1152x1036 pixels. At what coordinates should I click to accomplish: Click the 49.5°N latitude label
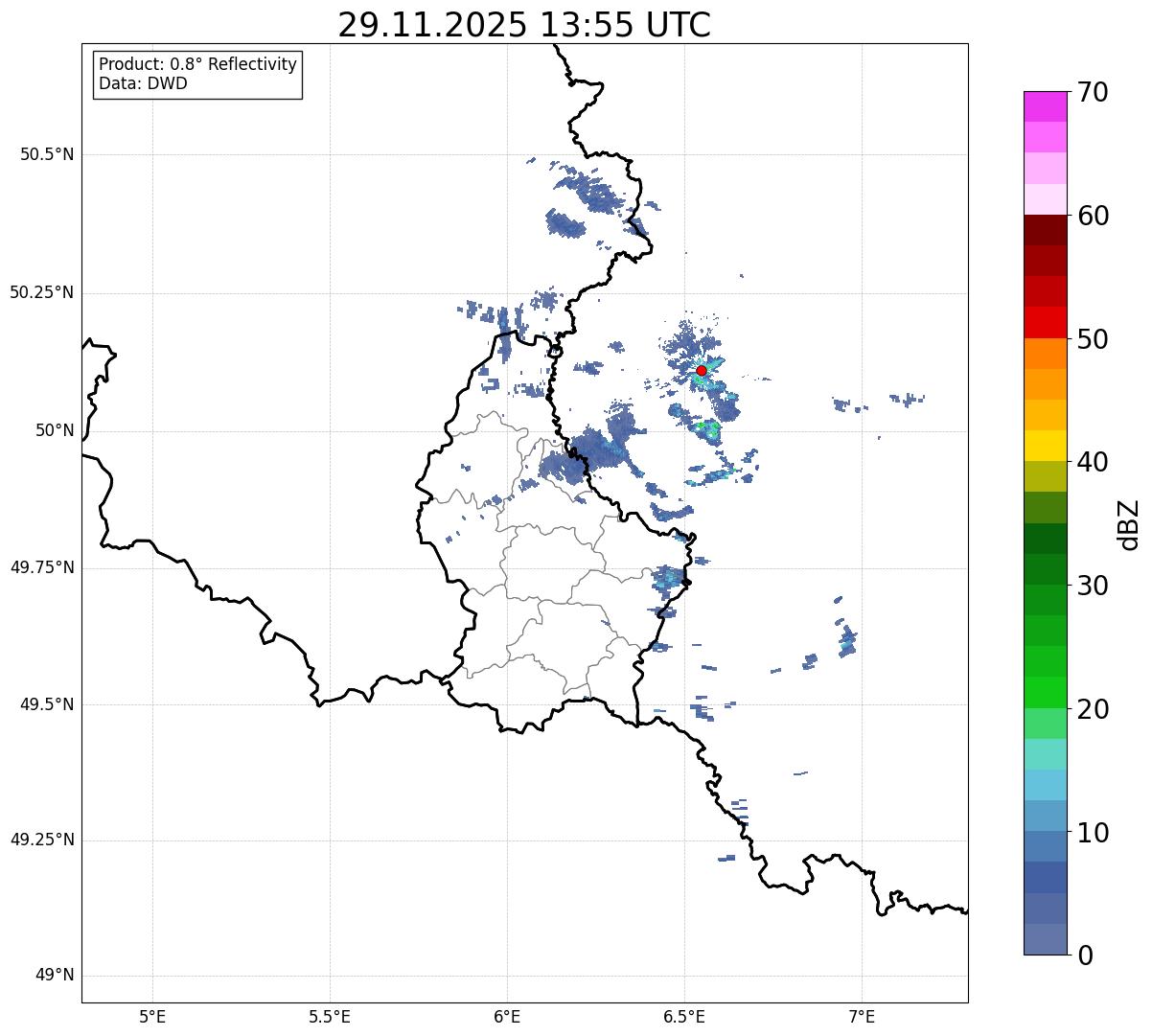[x=47, y=704]
